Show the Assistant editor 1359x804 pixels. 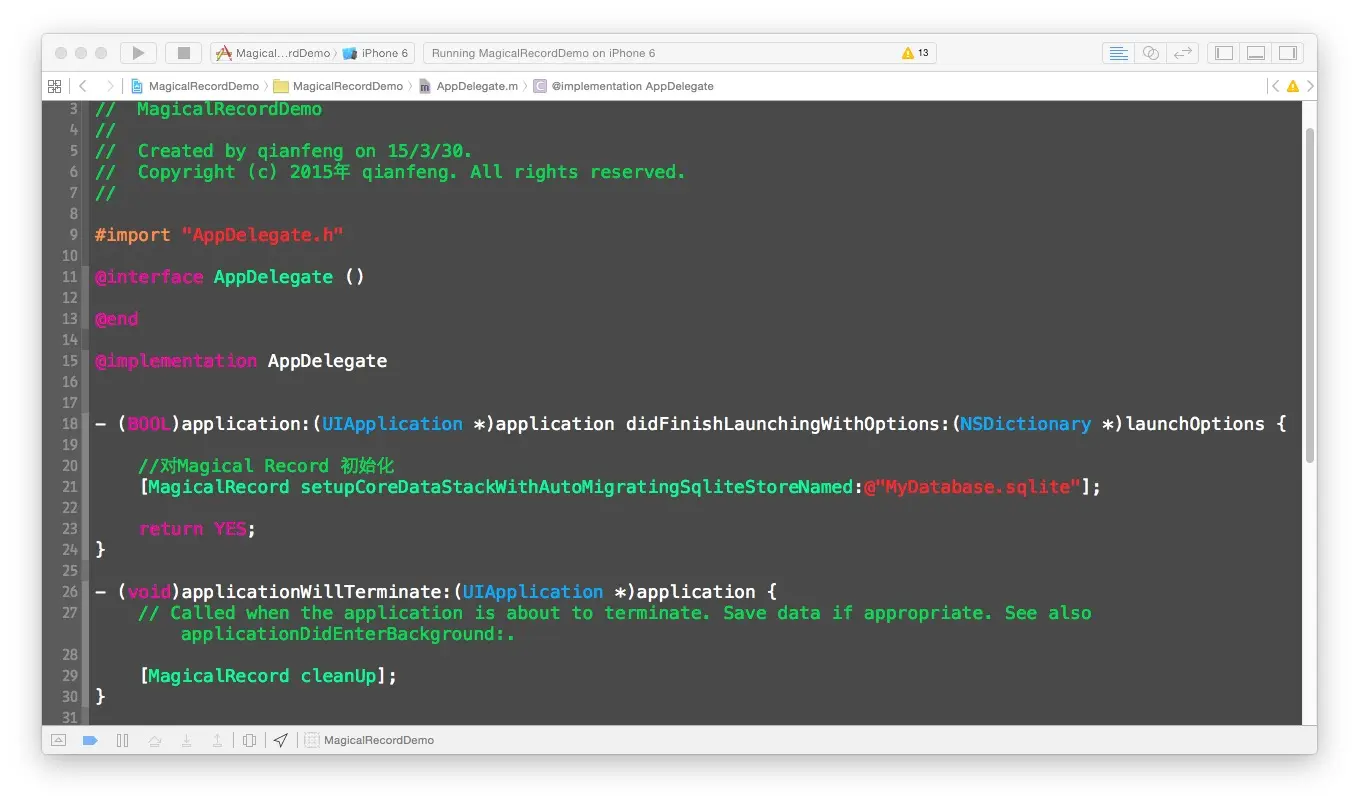coord(1151,53)
